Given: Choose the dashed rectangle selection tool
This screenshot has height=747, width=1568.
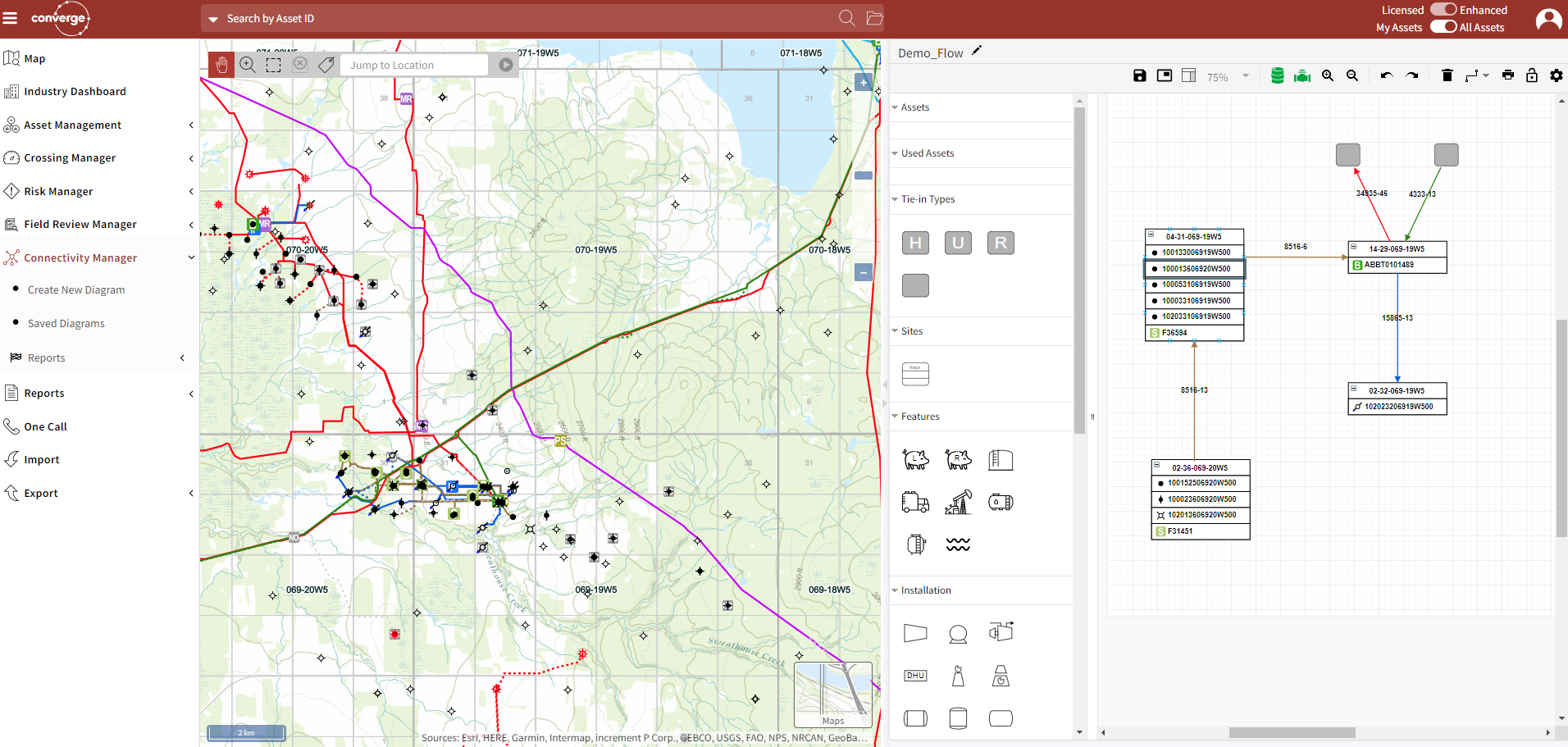Looking at the screenshot, I should (x=274, y=65).
